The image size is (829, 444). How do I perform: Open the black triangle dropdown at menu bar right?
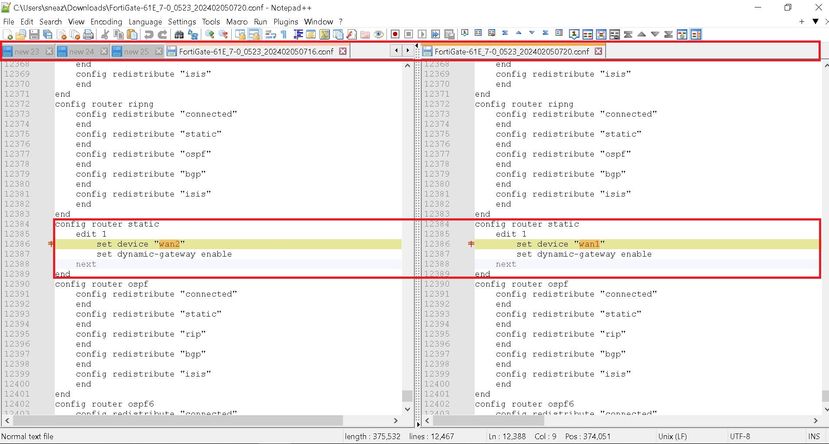[815, 22]
